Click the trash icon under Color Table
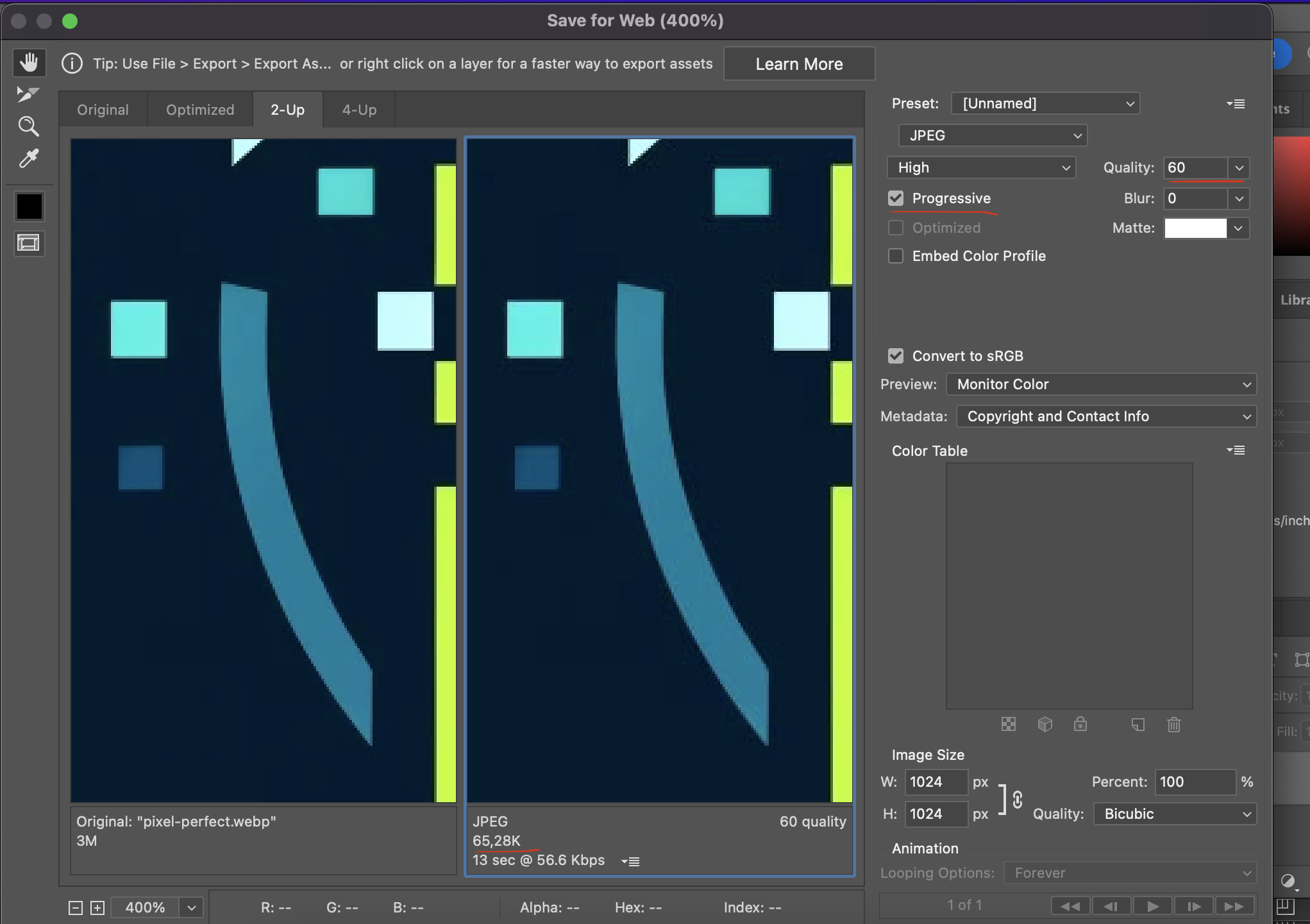 point(1173,725)
